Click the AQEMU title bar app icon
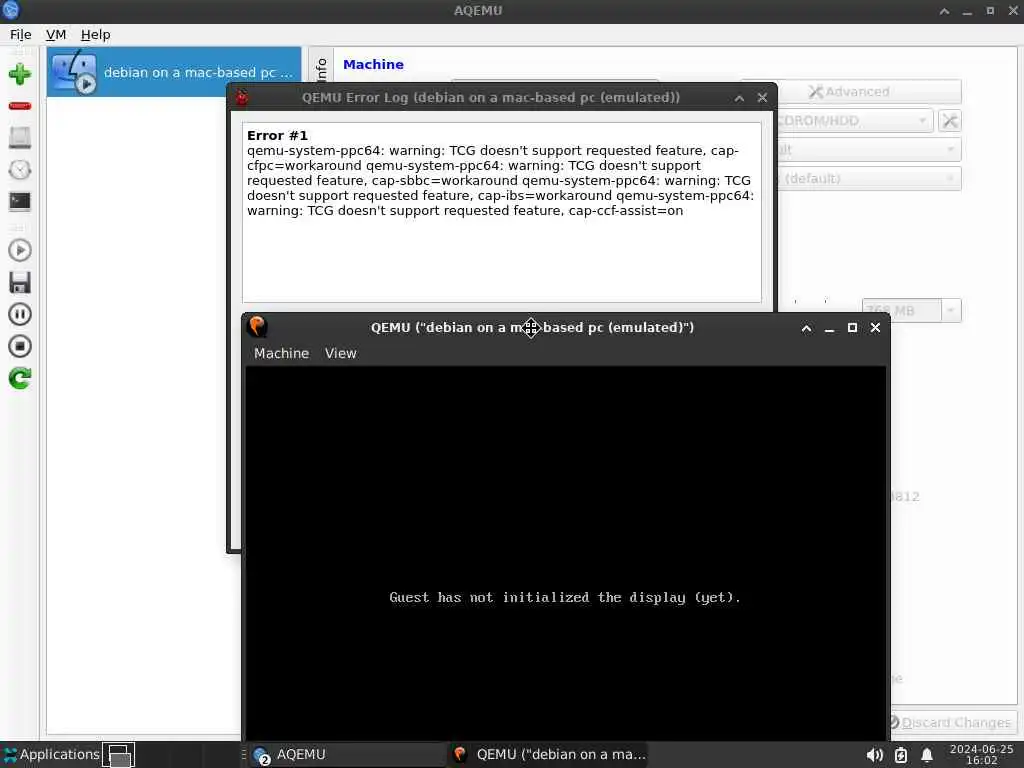 pos(10,10)
